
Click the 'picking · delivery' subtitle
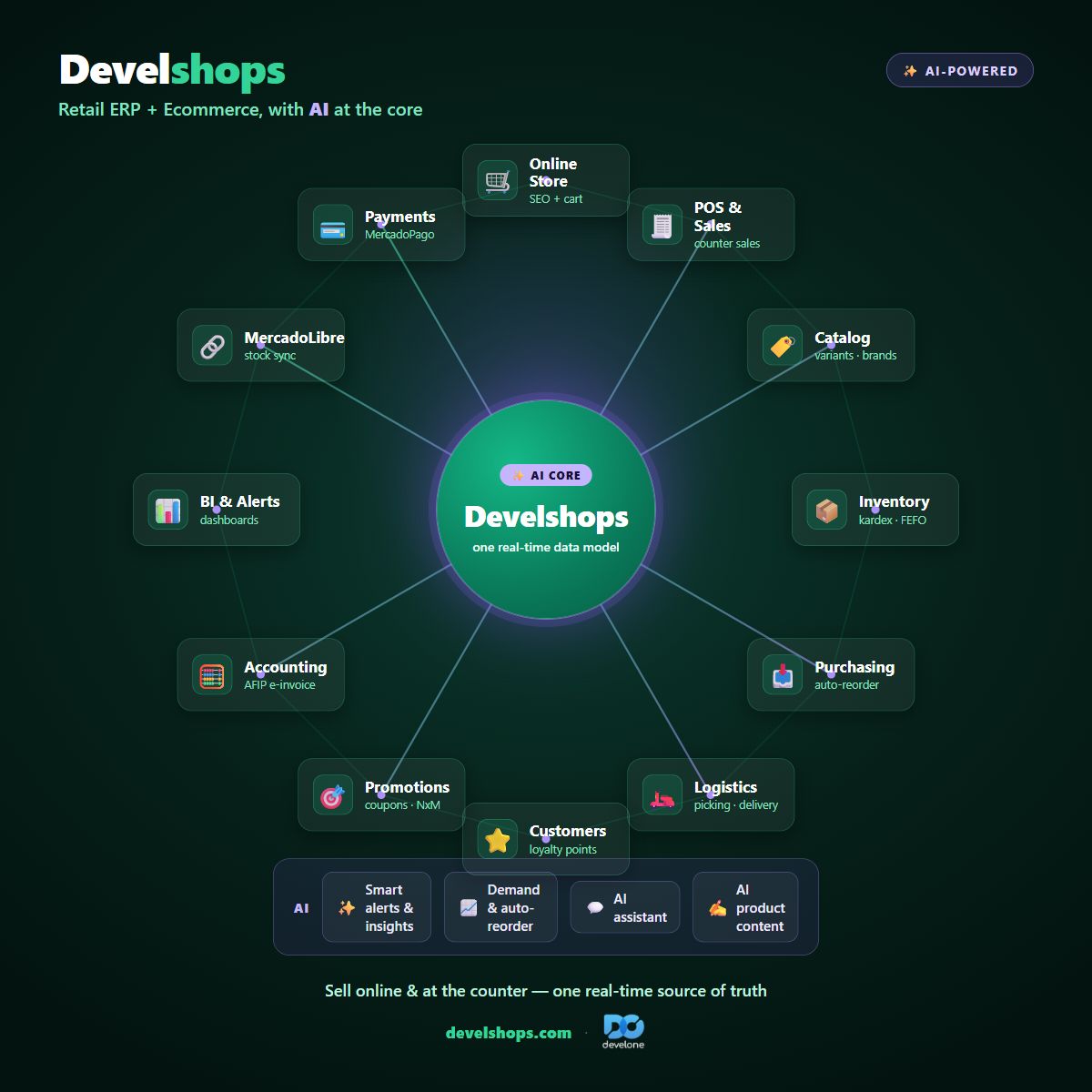point(736,805)
